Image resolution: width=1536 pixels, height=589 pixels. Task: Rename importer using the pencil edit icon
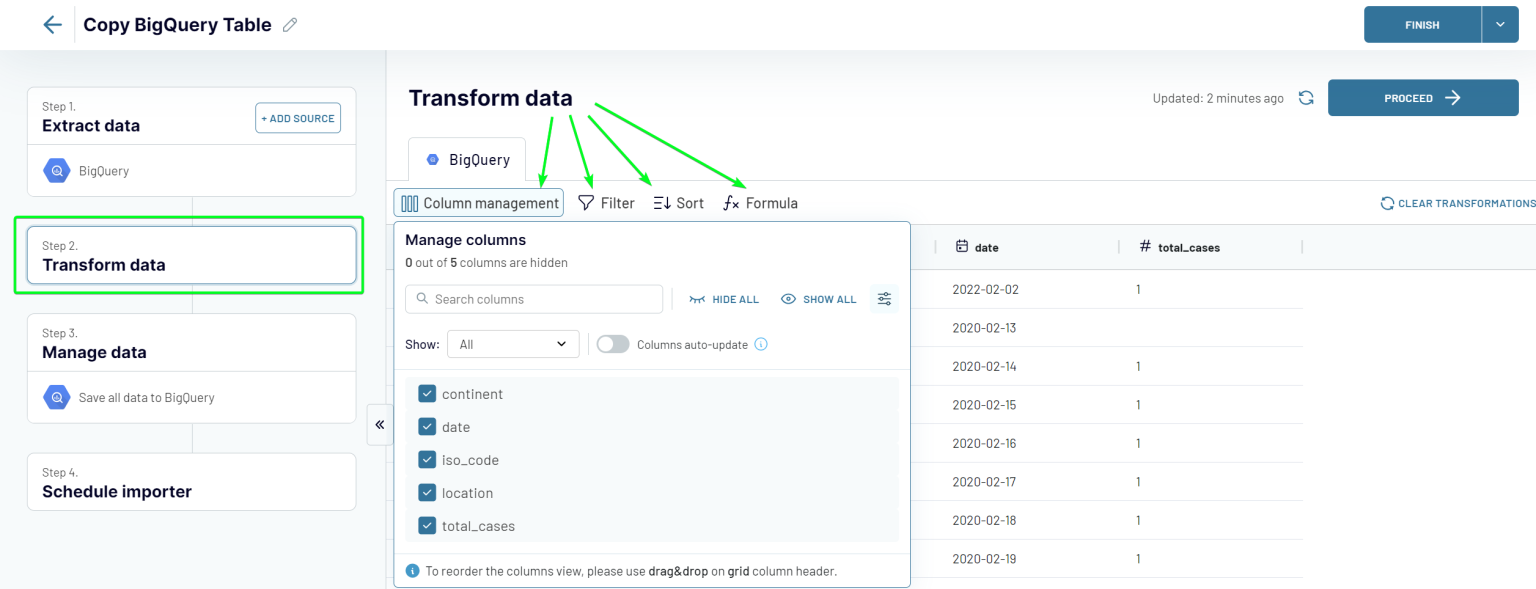(x=290, y=24)
